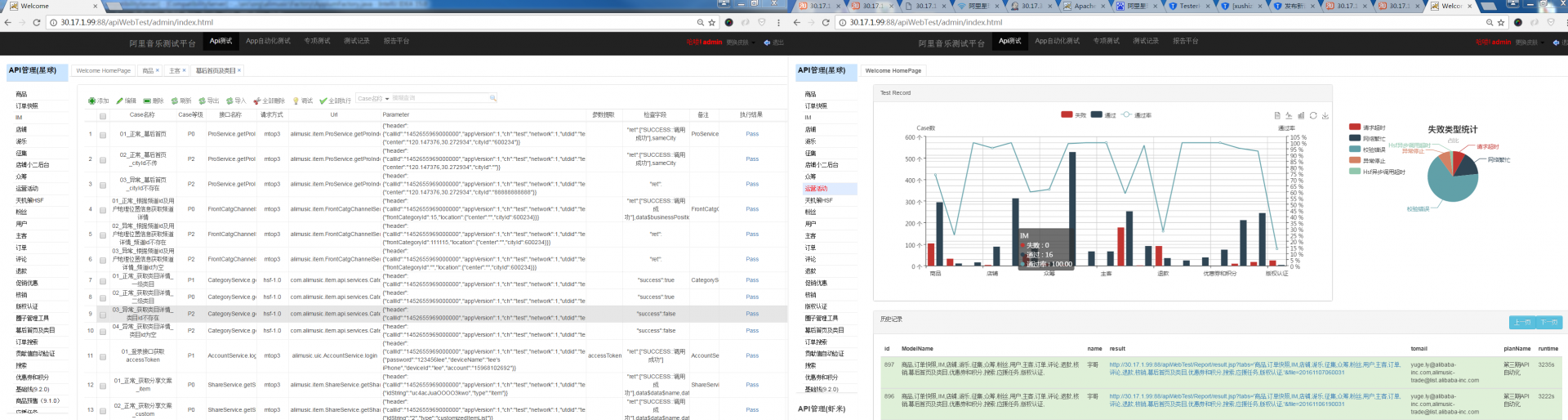The height and width of the screenshot is (420, 1568).
Task: Check the row 2 checkbox for 02_正常_幕后首页
Action: tap(103, 159)
